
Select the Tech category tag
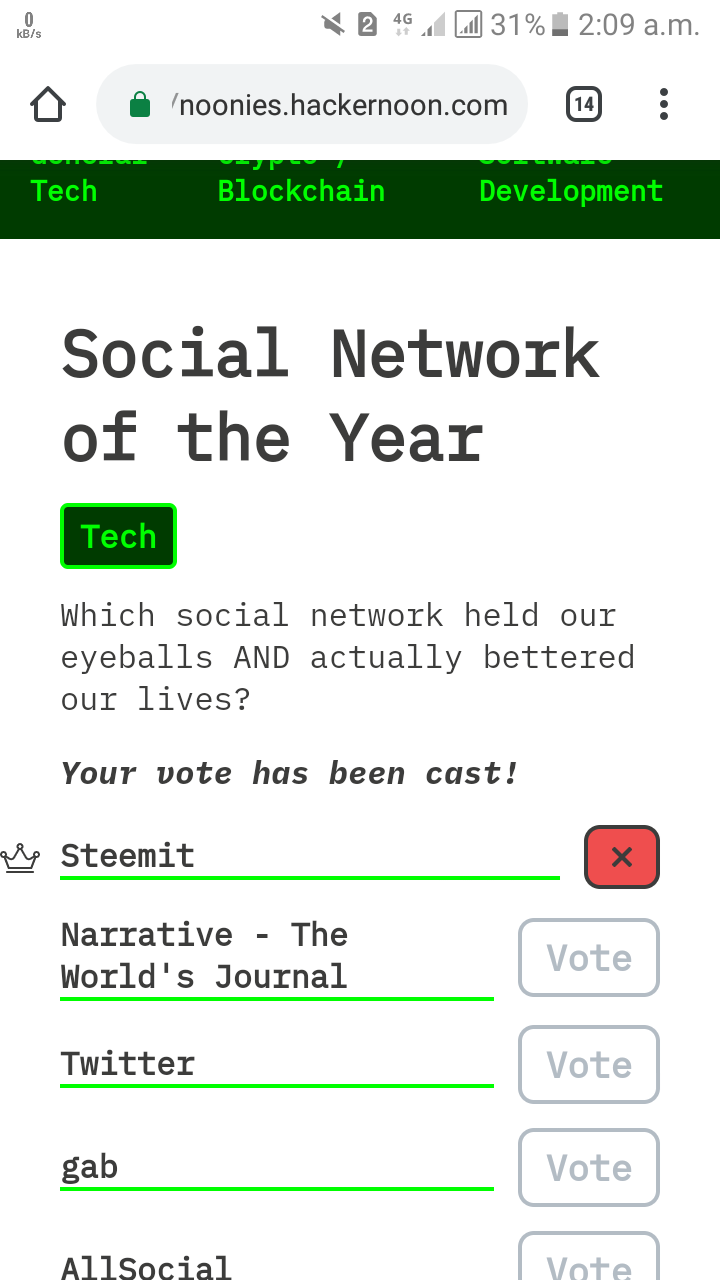(118, 536)
